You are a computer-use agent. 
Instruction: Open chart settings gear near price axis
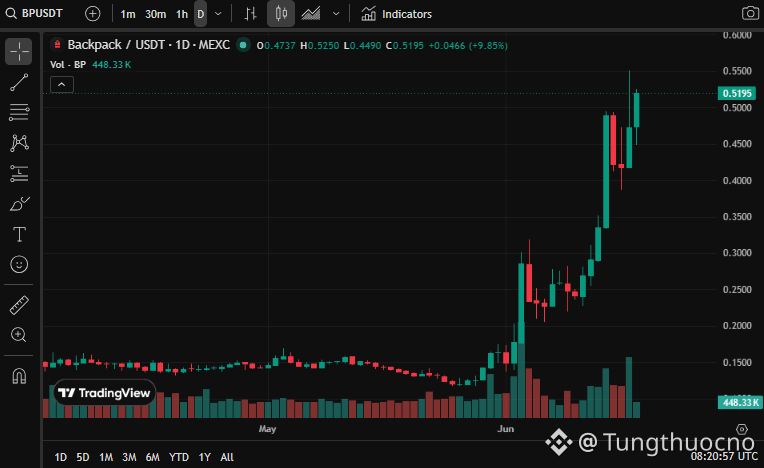click(x=742, y=429)
